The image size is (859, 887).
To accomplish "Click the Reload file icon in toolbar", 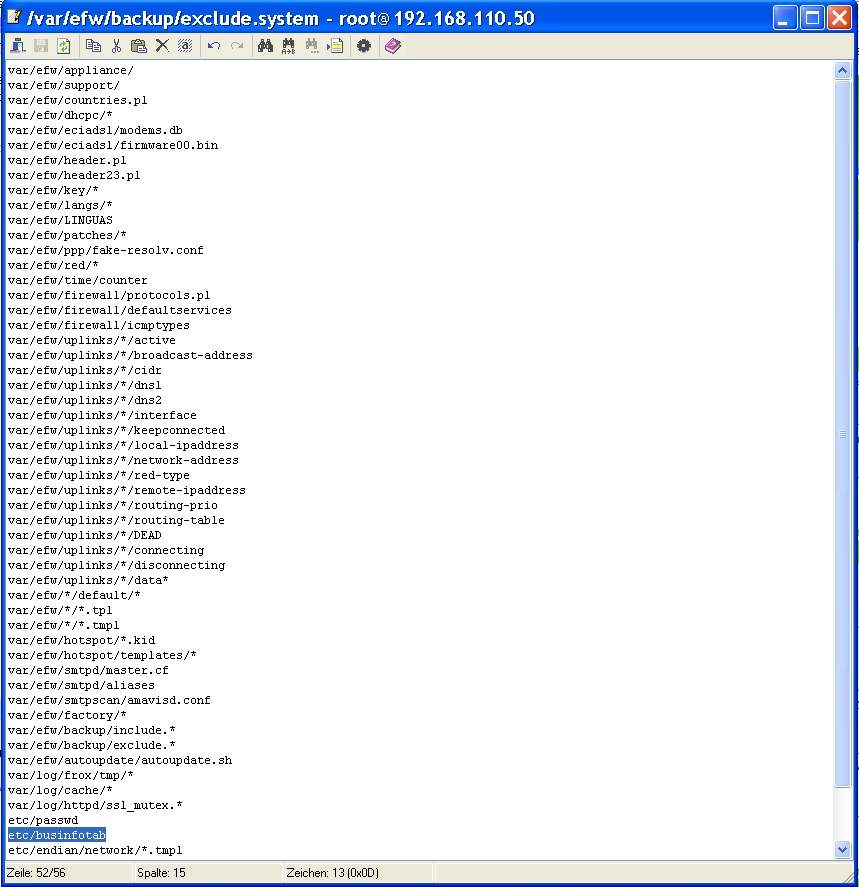I will [x=63, y=46].
